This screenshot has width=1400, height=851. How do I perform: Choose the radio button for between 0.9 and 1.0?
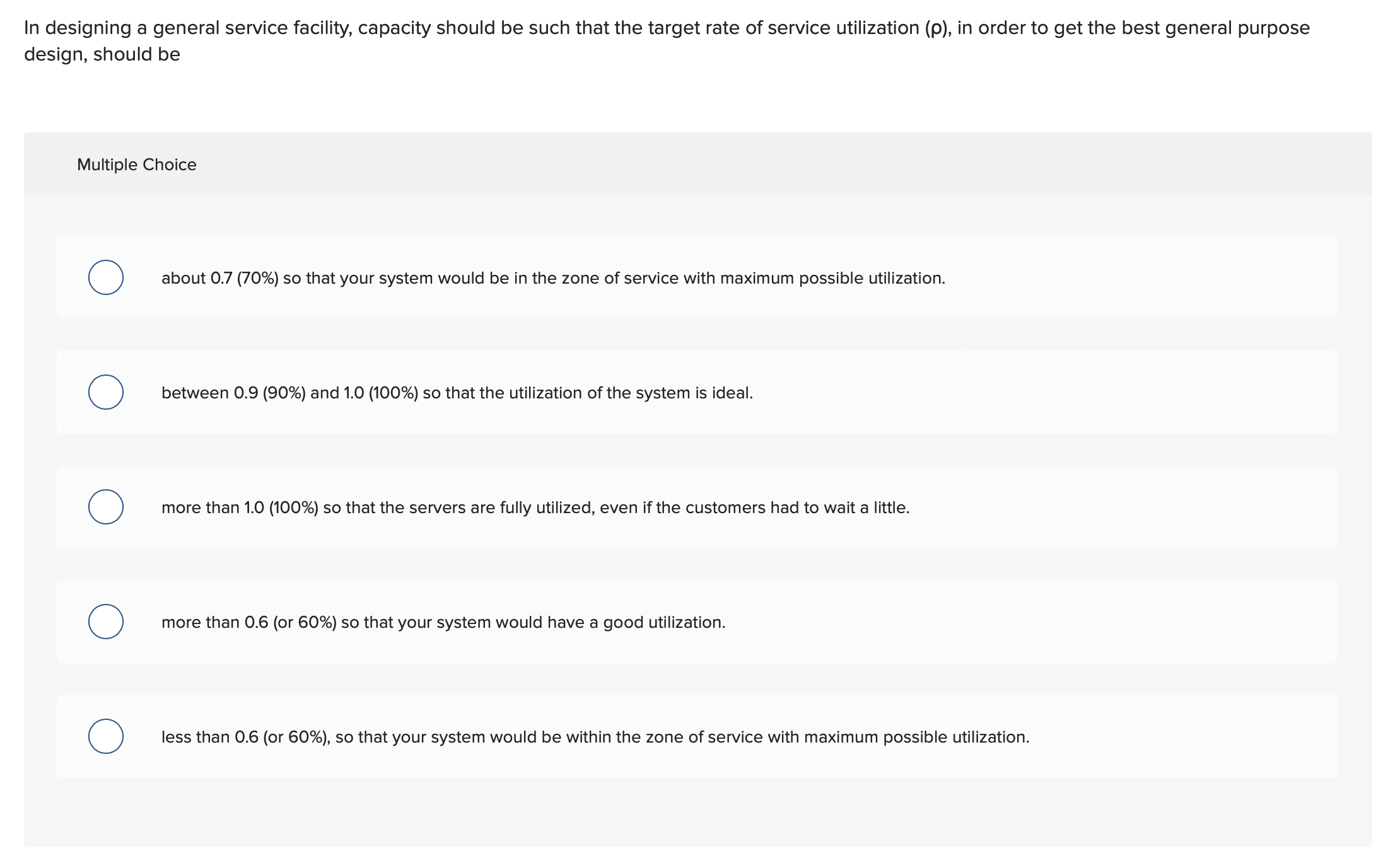pyautogui.click(x=105, y=392)
